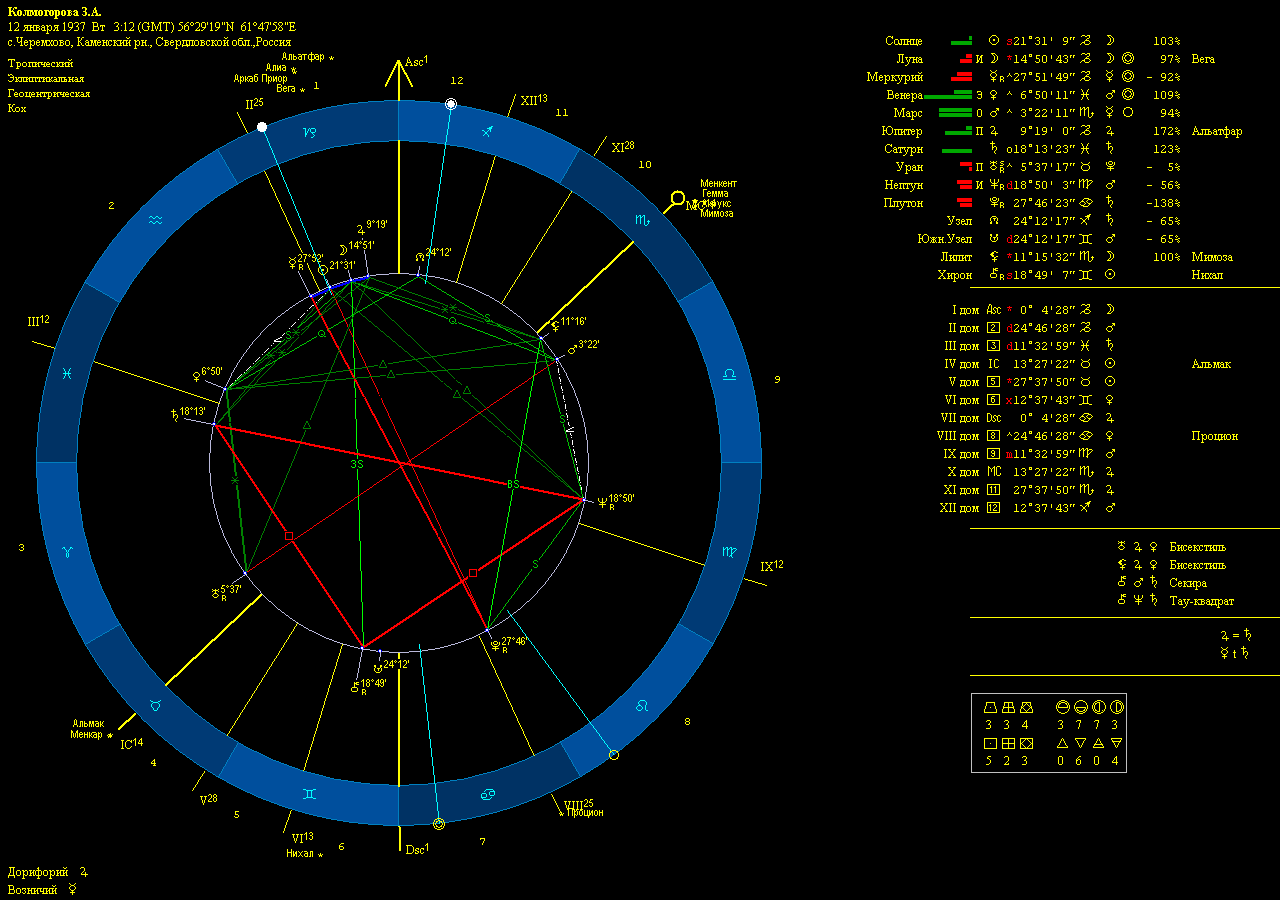This screenshot has height=900, width=1280.
Task: Select the Солнце row label
Action: tap(904, 41)
